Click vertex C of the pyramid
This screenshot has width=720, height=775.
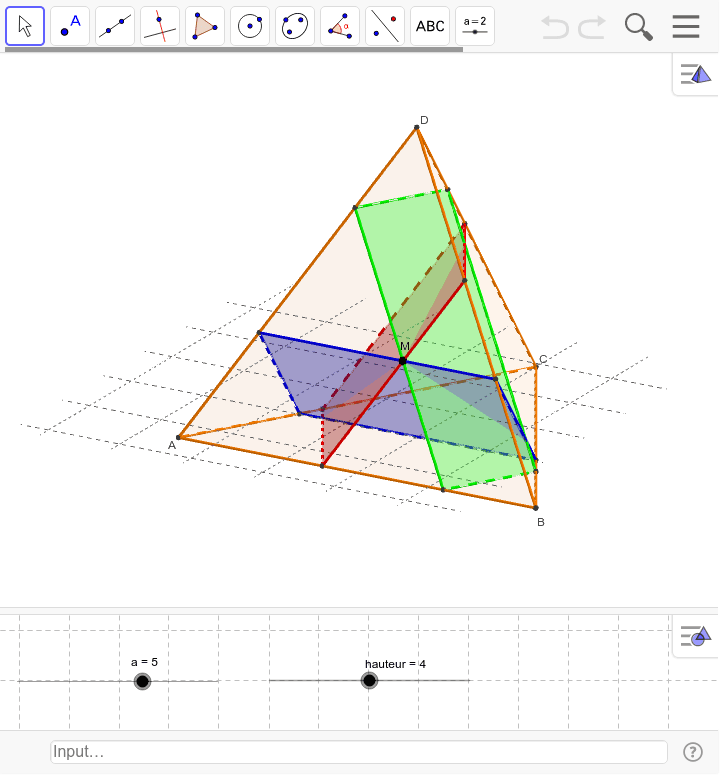click(537, 366)
